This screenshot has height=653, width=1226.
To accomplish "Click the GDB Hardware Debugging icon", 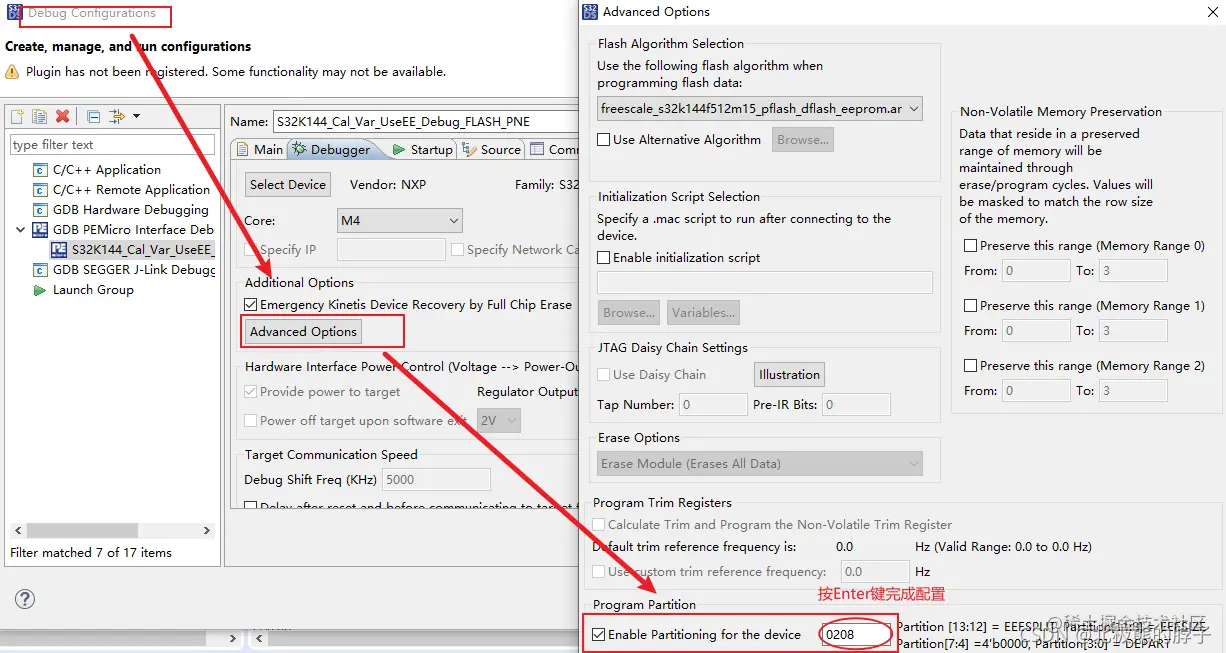I will click(40, 210).
